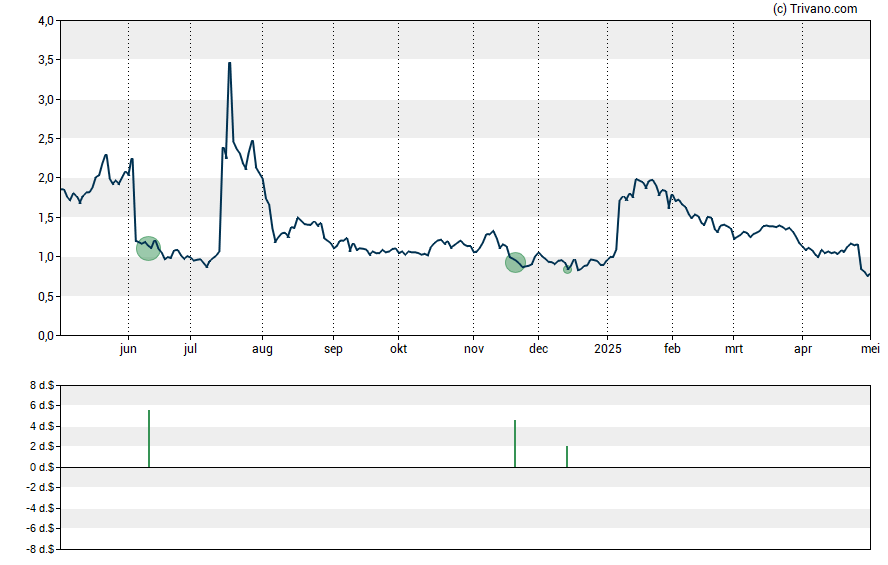Viewport: 888px width, 565px height.
Task: Click the 'aug' axis label
Action: click(262, 349)
